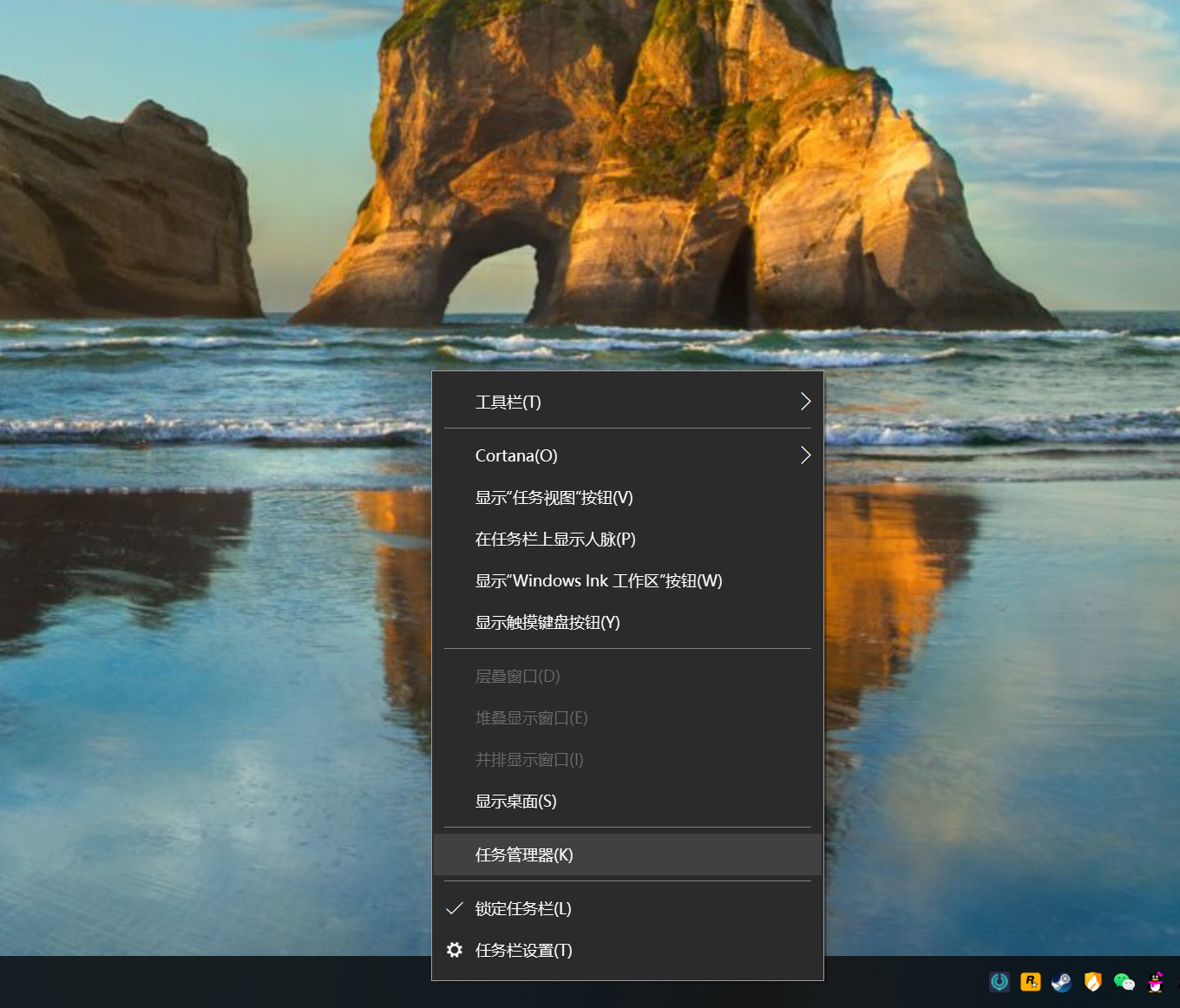Open 任务栏设置(T) entry
The width and height of the screenshot is (1180, 1008).
pos(627,950)
